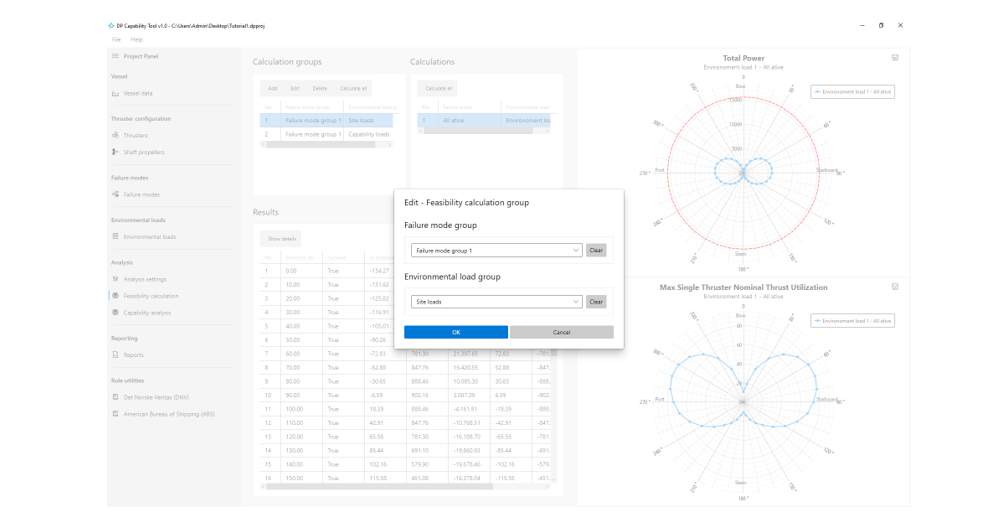Screen dimensions: 1001x525
Task: Open the Help menu
Action: click(137, 40)
